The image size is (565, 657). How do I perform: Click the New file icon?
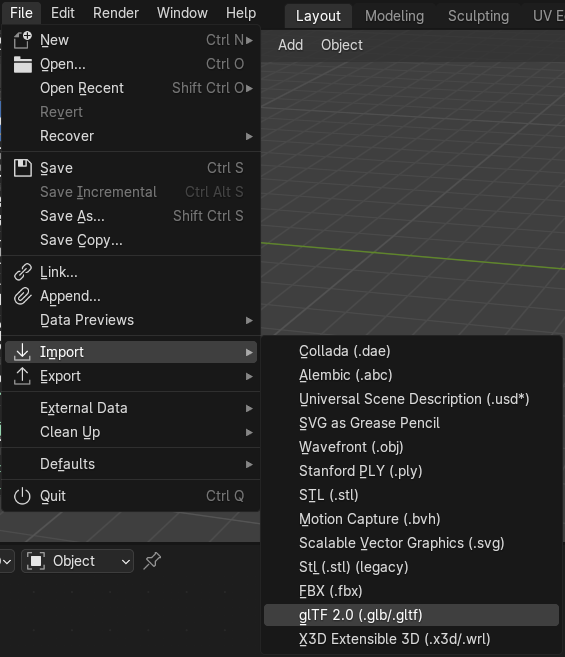tap(23, 40)
